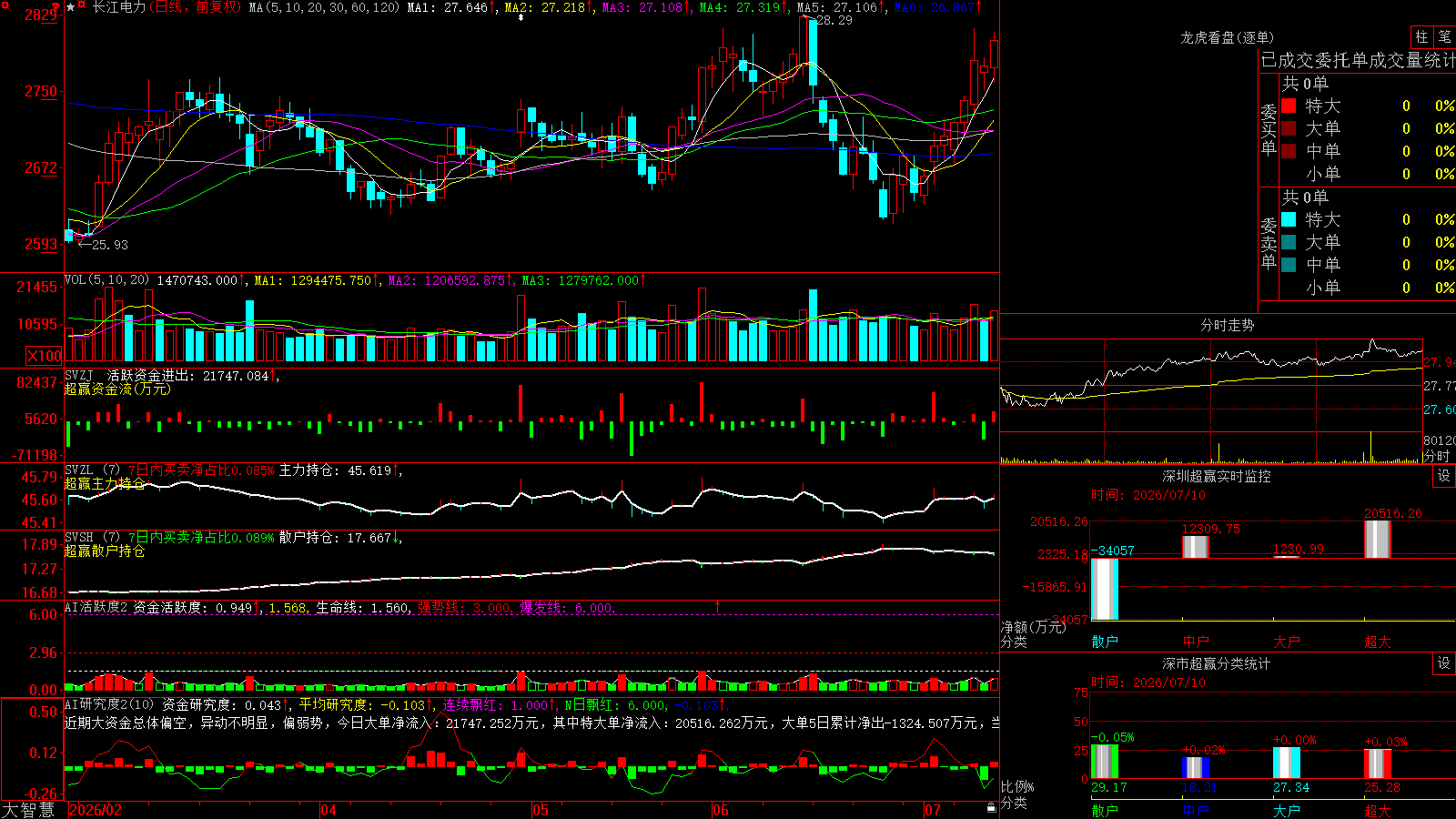Click the 04 month marker on timeline

pyautogui.click(x=329, y=809)
